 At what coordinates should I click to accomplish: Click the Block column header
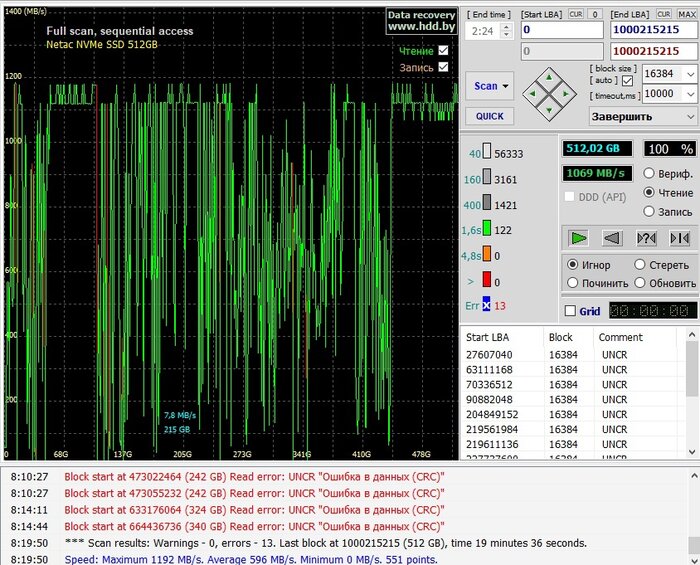click(x=568, y=337)
